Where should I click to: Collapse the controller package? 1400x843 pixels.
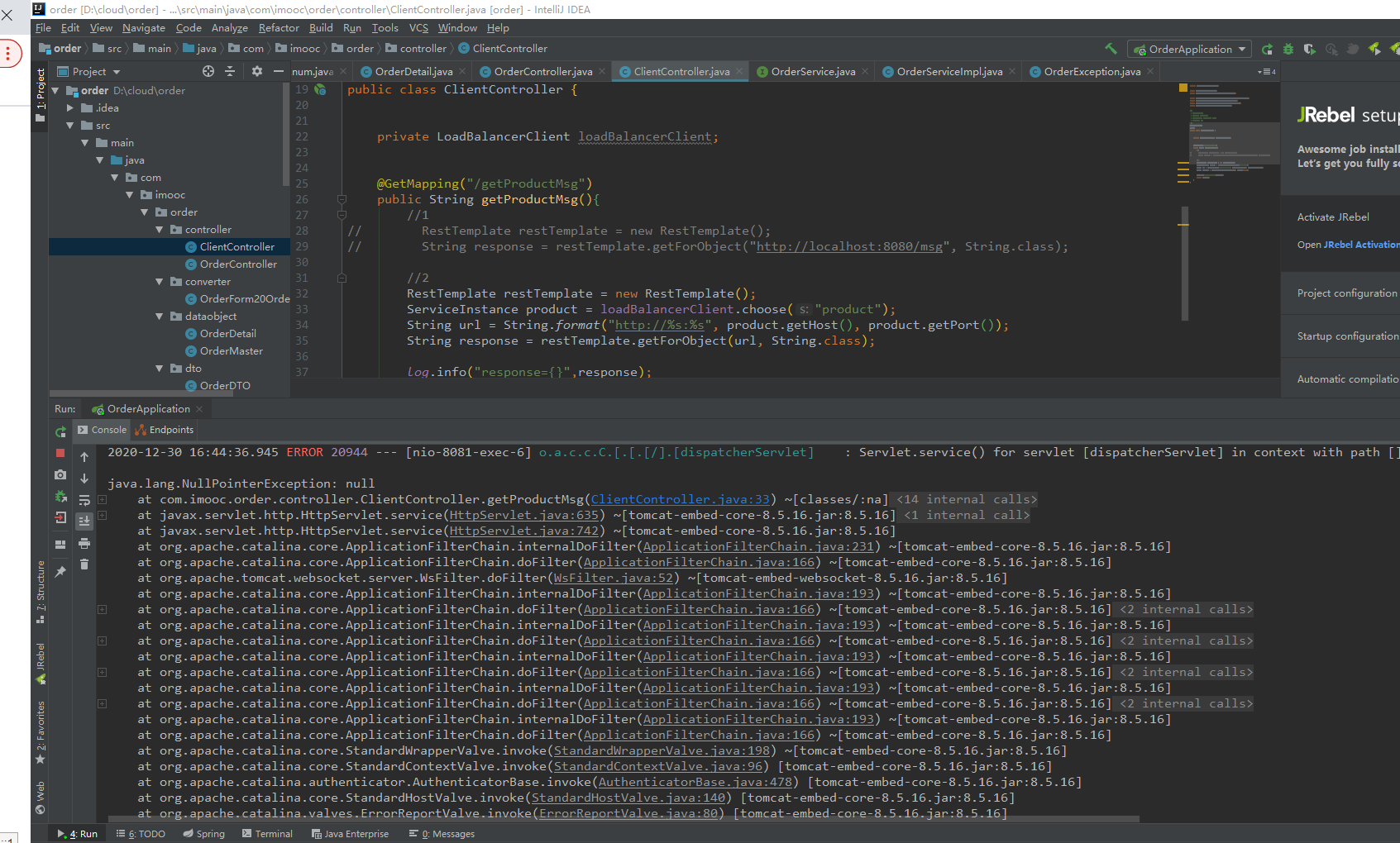160,230
